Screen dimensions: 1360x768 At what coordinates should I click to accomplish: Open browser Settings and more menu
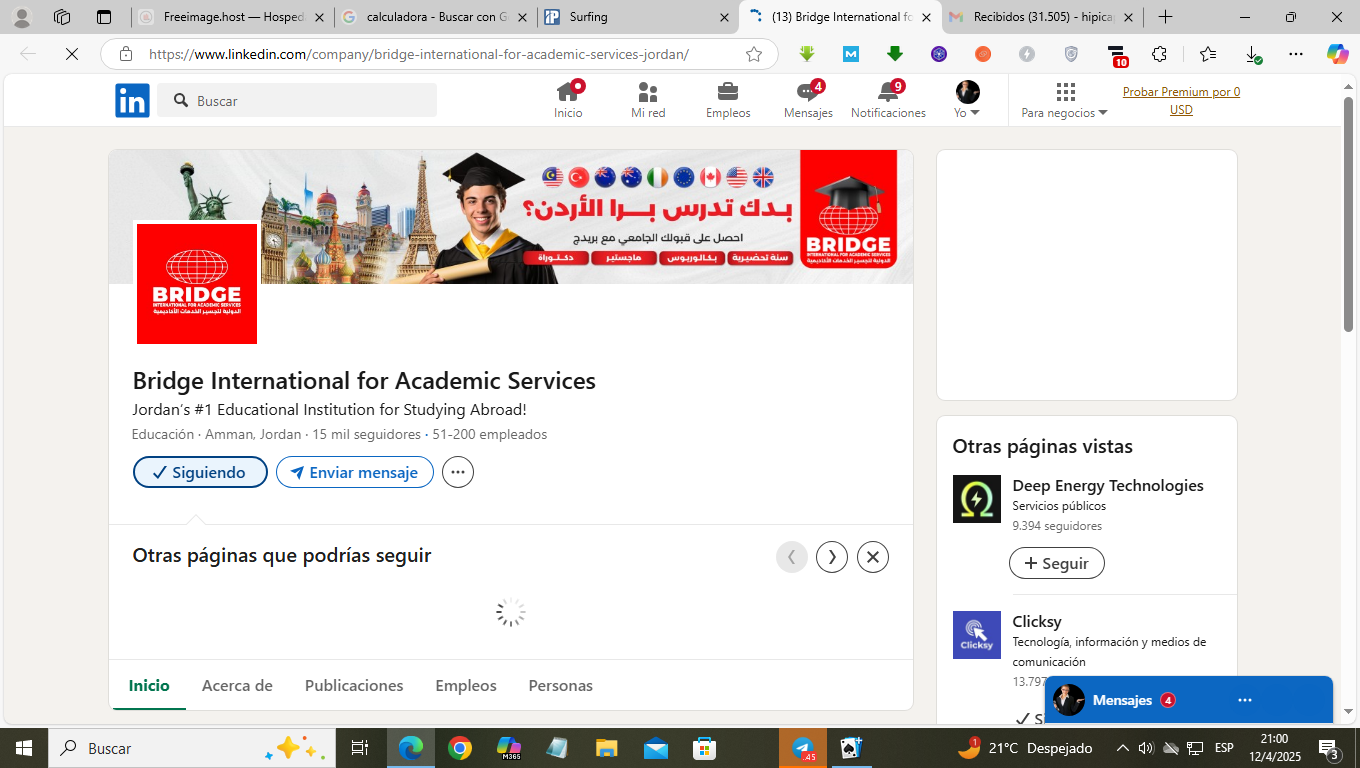tap(1296, 54)
